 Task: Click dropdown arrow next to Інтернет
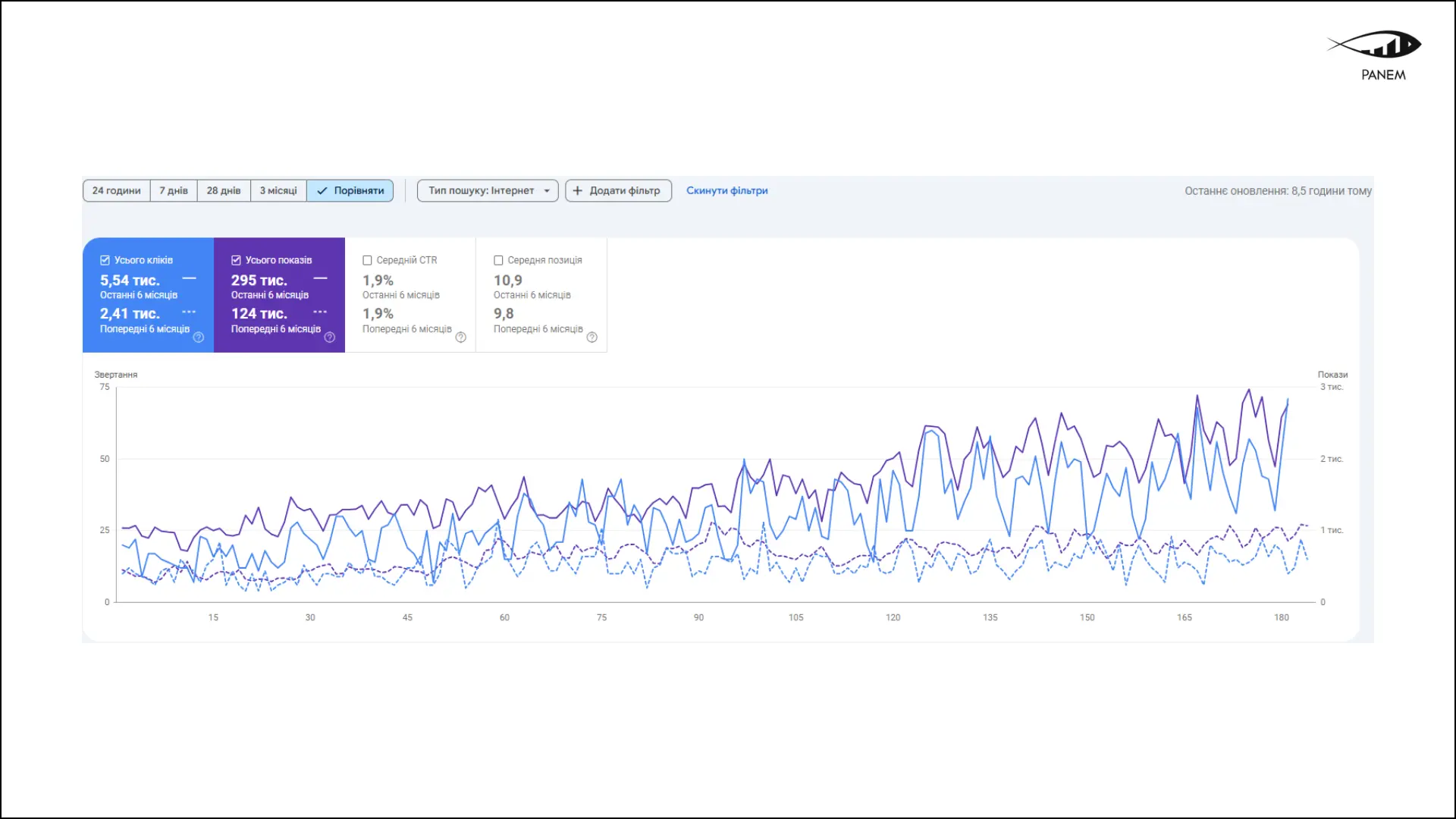click(547, 191)
